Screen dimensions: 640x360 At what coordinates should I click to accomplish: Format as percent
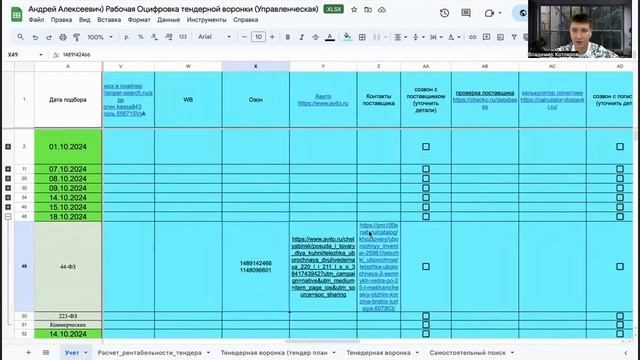pos(140,37)
